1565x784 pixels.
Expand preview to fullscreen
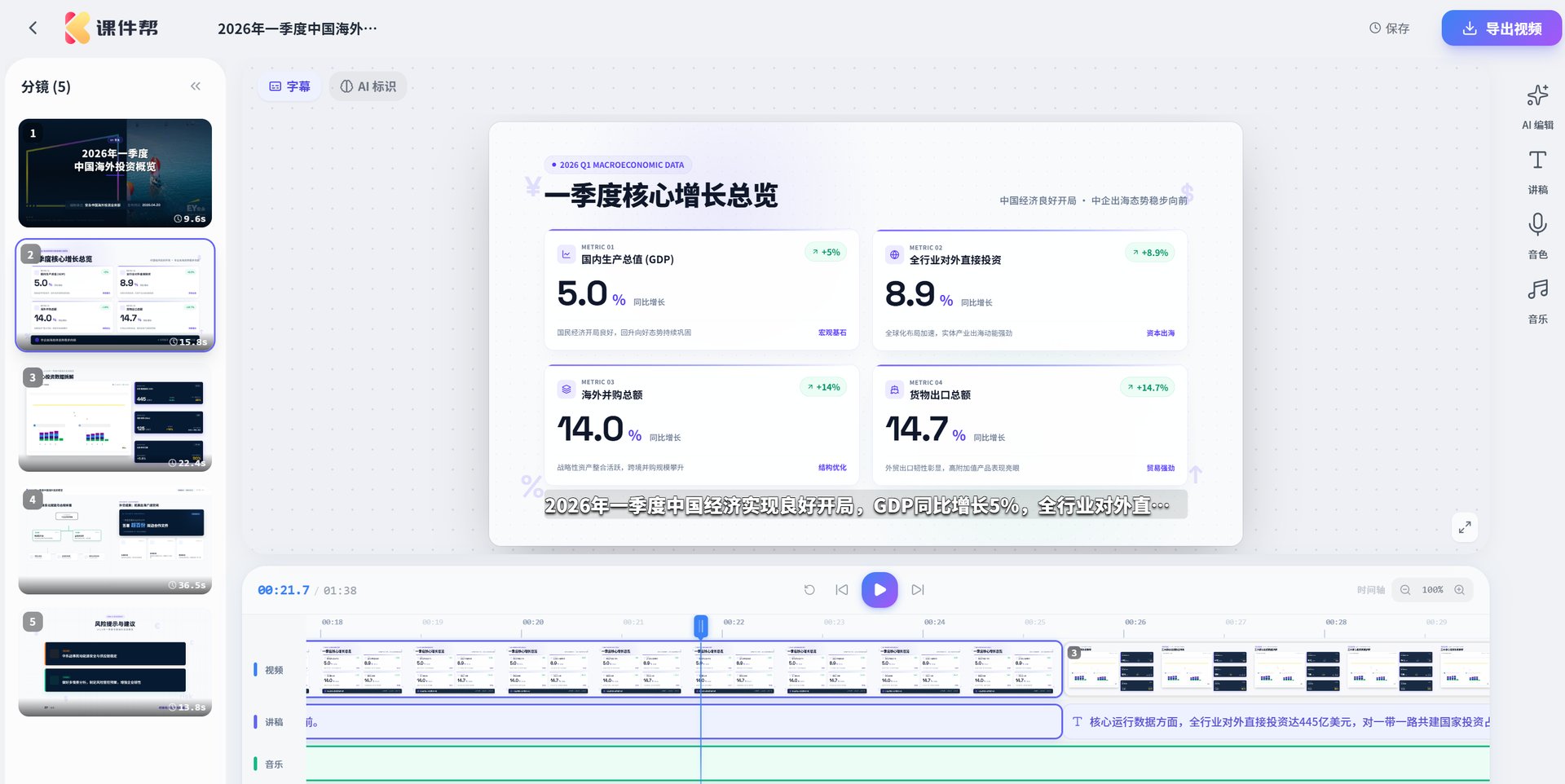click(x=1465, y=527)
